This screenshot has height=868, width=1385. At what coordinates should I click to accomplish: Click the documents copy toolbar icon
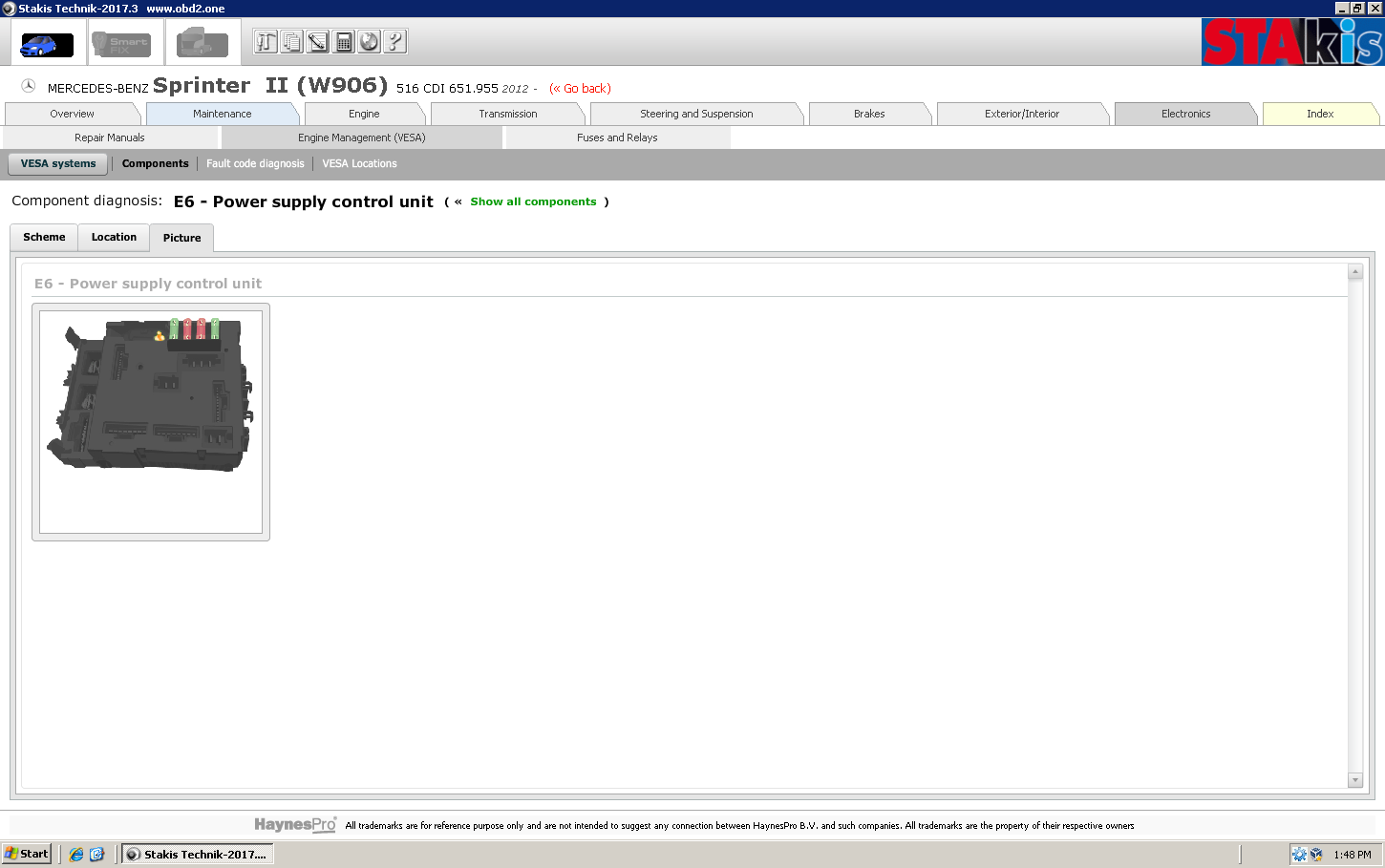tap(291, 42)
